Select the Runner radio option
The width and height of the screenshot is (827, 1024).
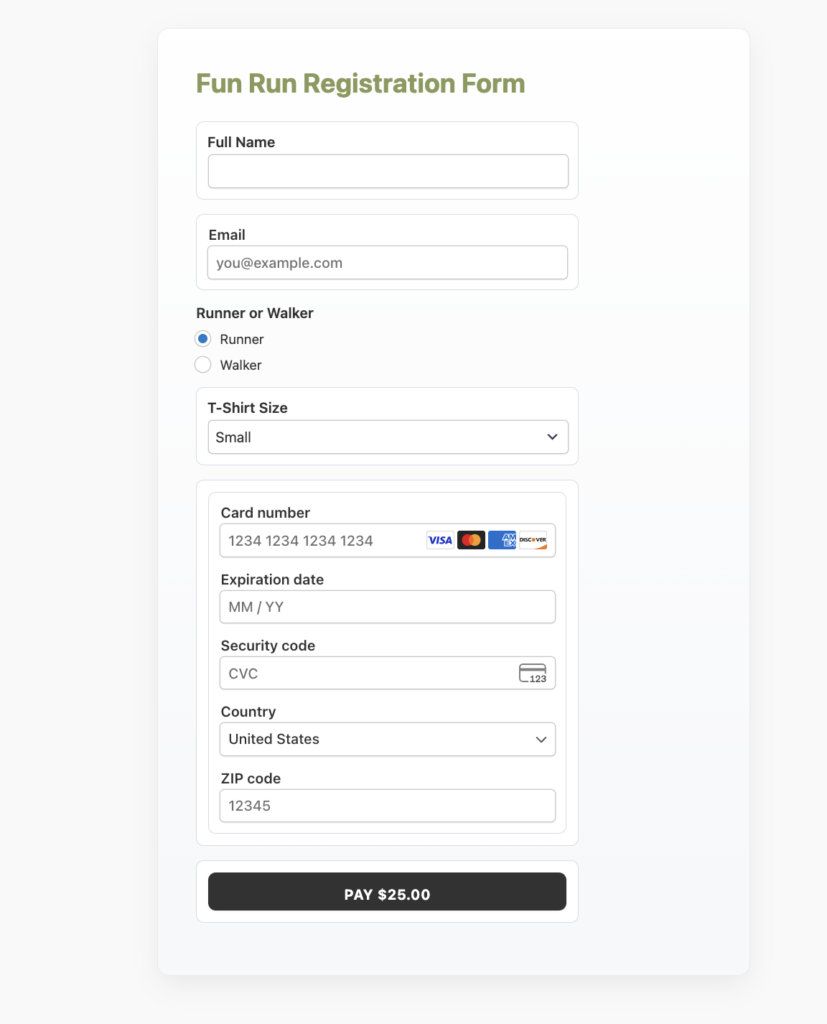pyautogui.click(x=203, y=339)
